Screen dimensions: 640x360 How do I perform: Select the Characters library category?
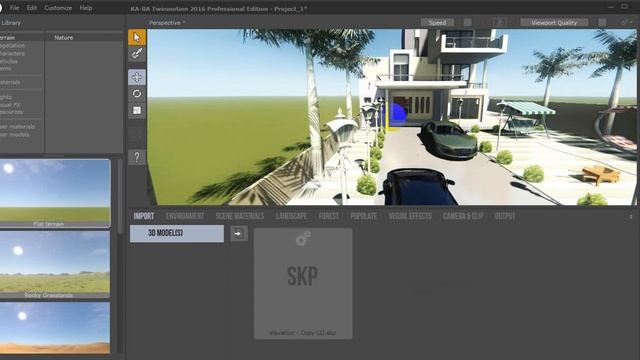[x=12, y=53]
